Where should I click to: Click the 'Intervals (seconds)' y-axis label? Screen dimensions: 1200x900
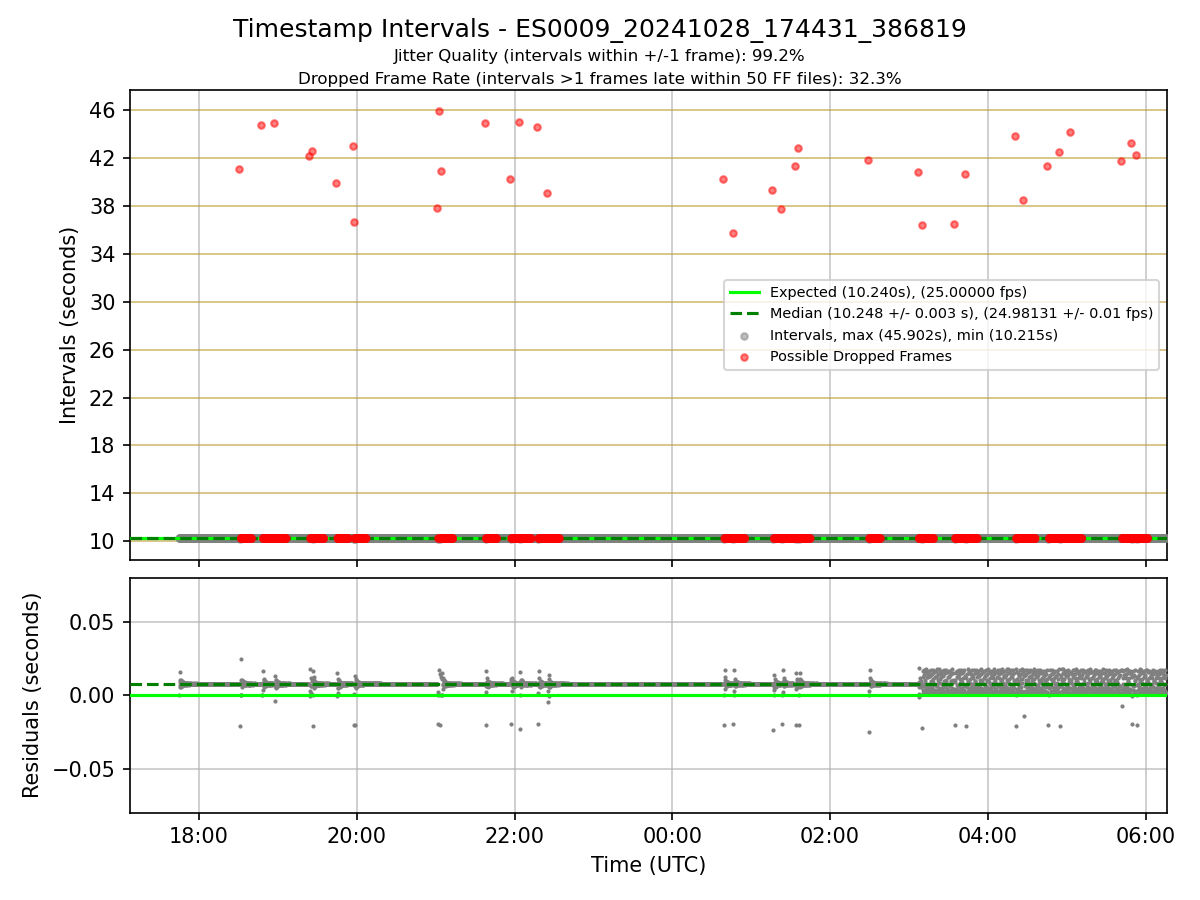[69, 325]
